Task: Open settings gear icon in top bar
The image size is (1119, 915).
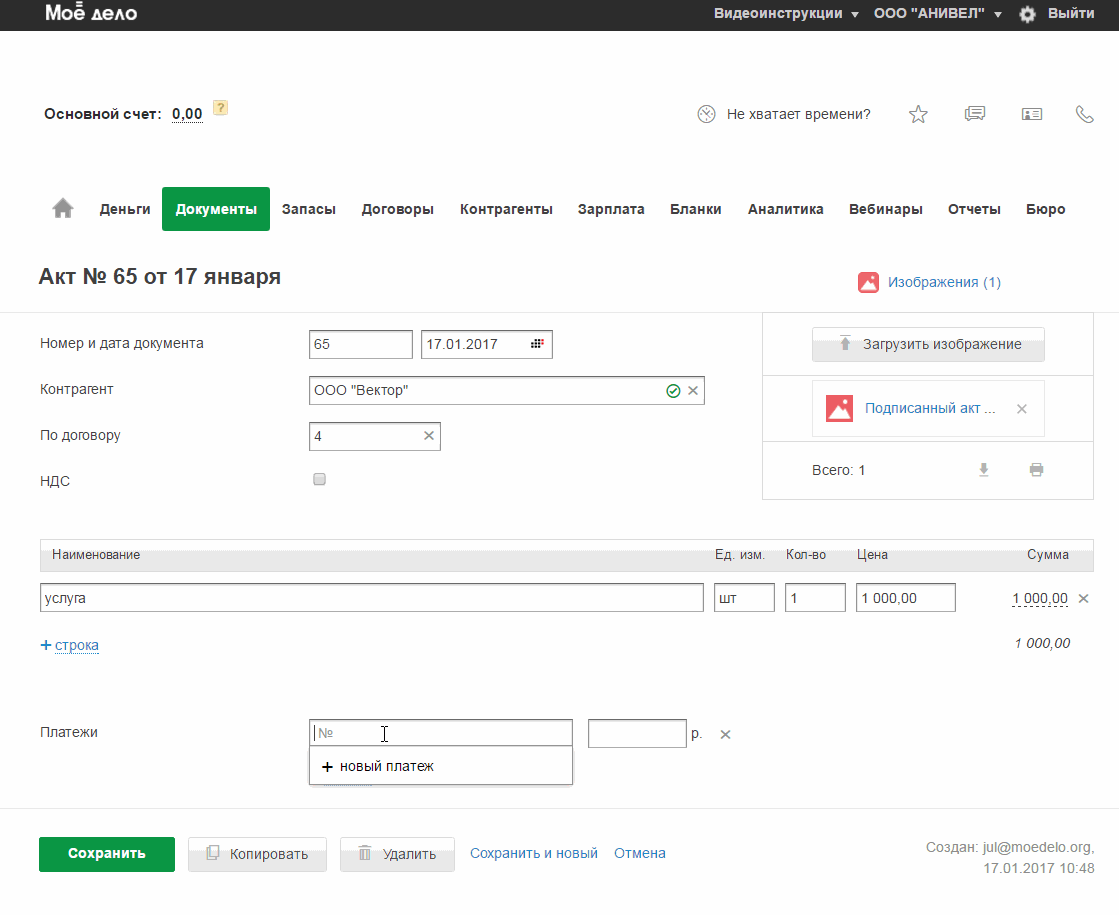Action: pyautogui.click(x=1027, y=14)
